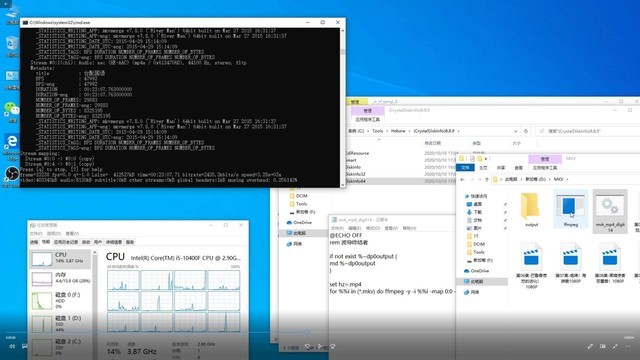Image resolution: width=640 pixels, height=360 pixels.
Task: Open quick access toolbar dropdown in MKV Explorer
Action: [x=486, y=159]
